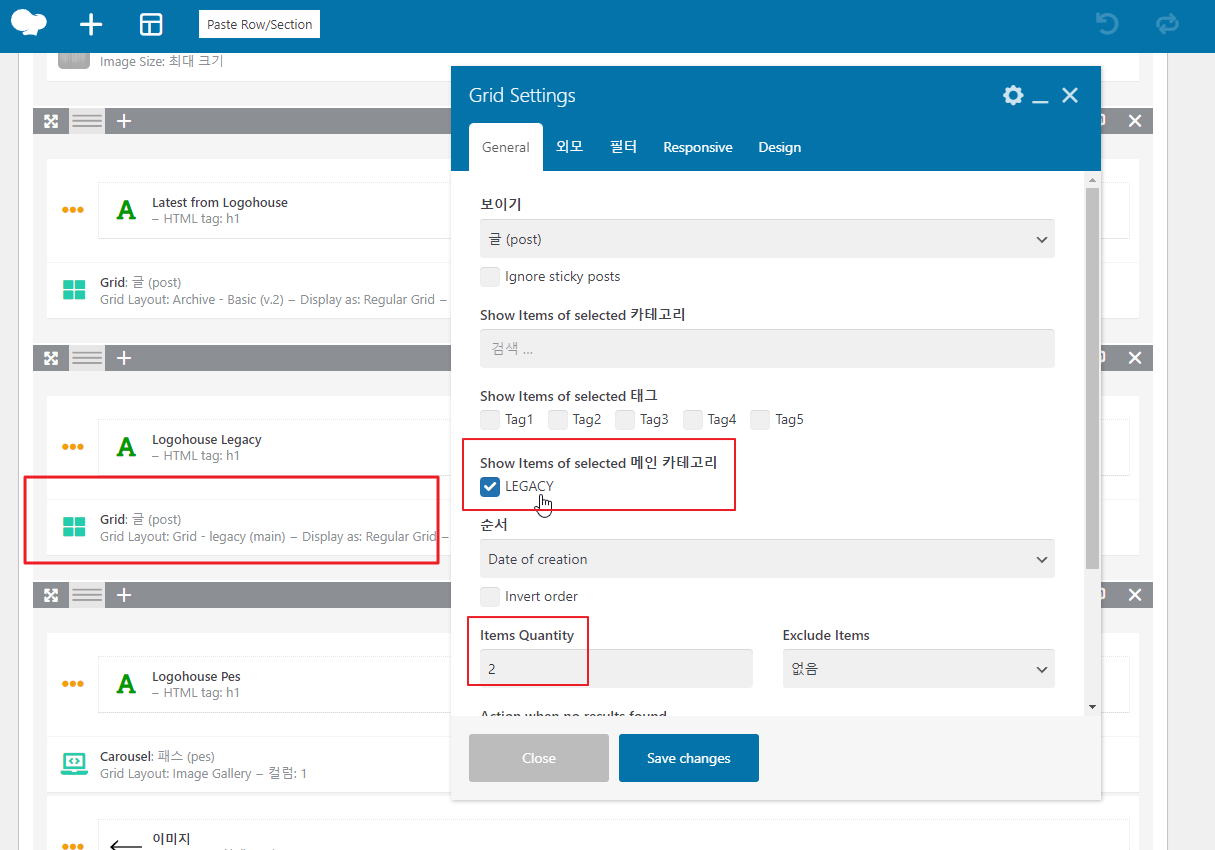Click Grid icon of Grid - legacy (main) element
This screenshot has width=1215, height=850.
pyautogui.click(x=74, y=527)
